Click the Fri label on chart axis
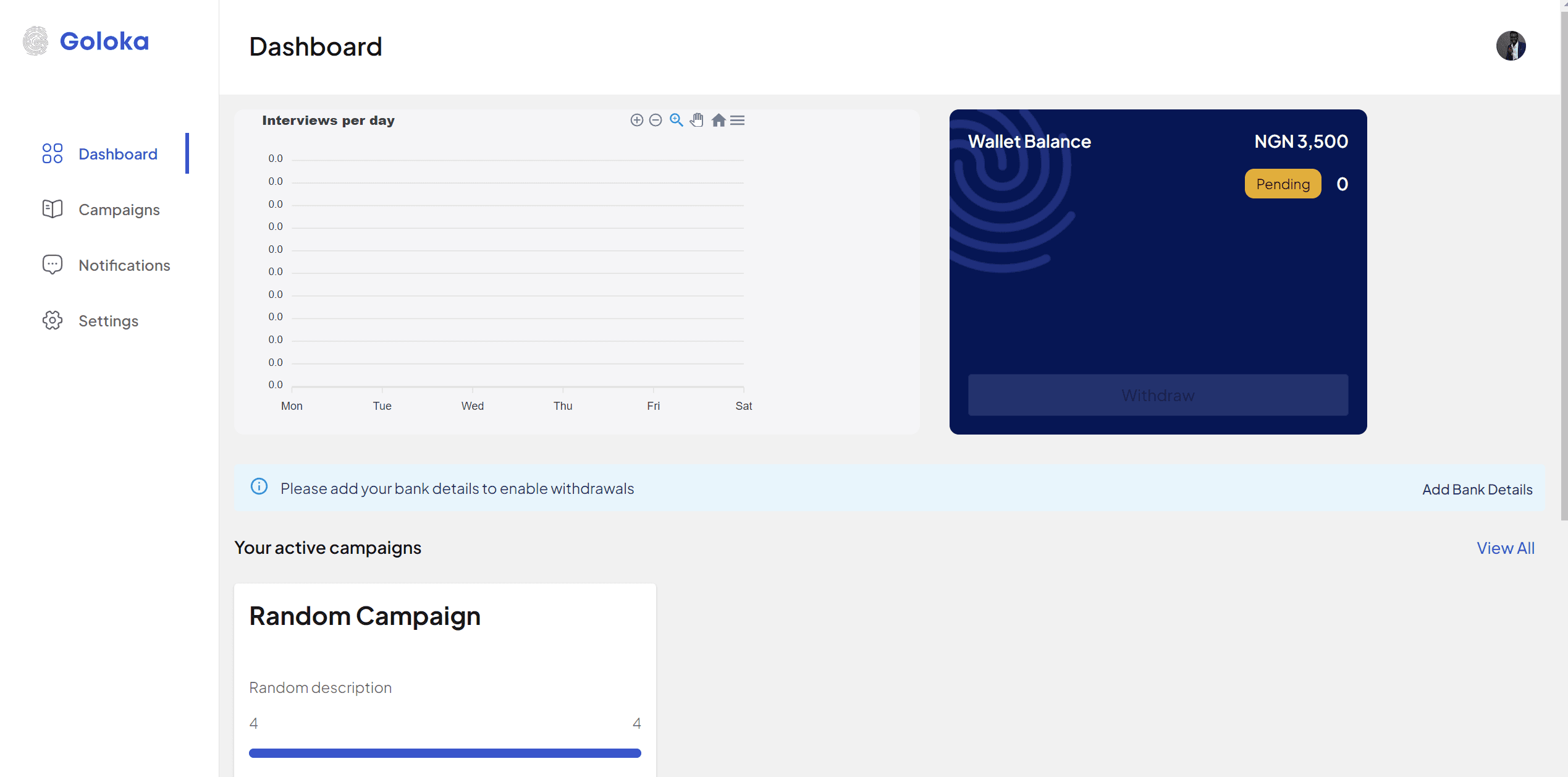This screenshot has height=777, width=1568. [653, 406]
